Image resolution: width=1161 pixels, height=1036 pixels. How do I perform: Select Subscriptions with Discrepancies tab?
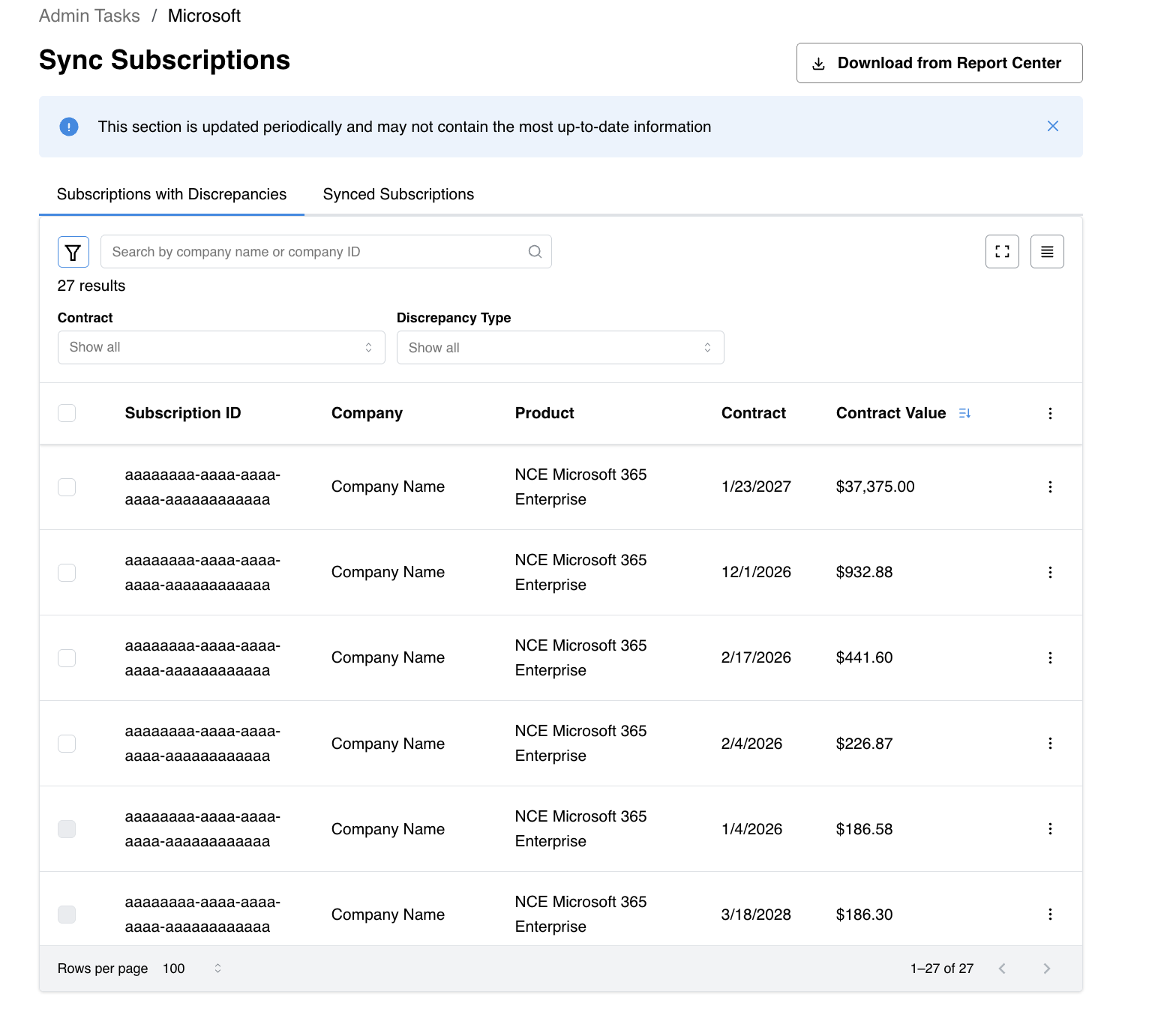pos(172,194)
